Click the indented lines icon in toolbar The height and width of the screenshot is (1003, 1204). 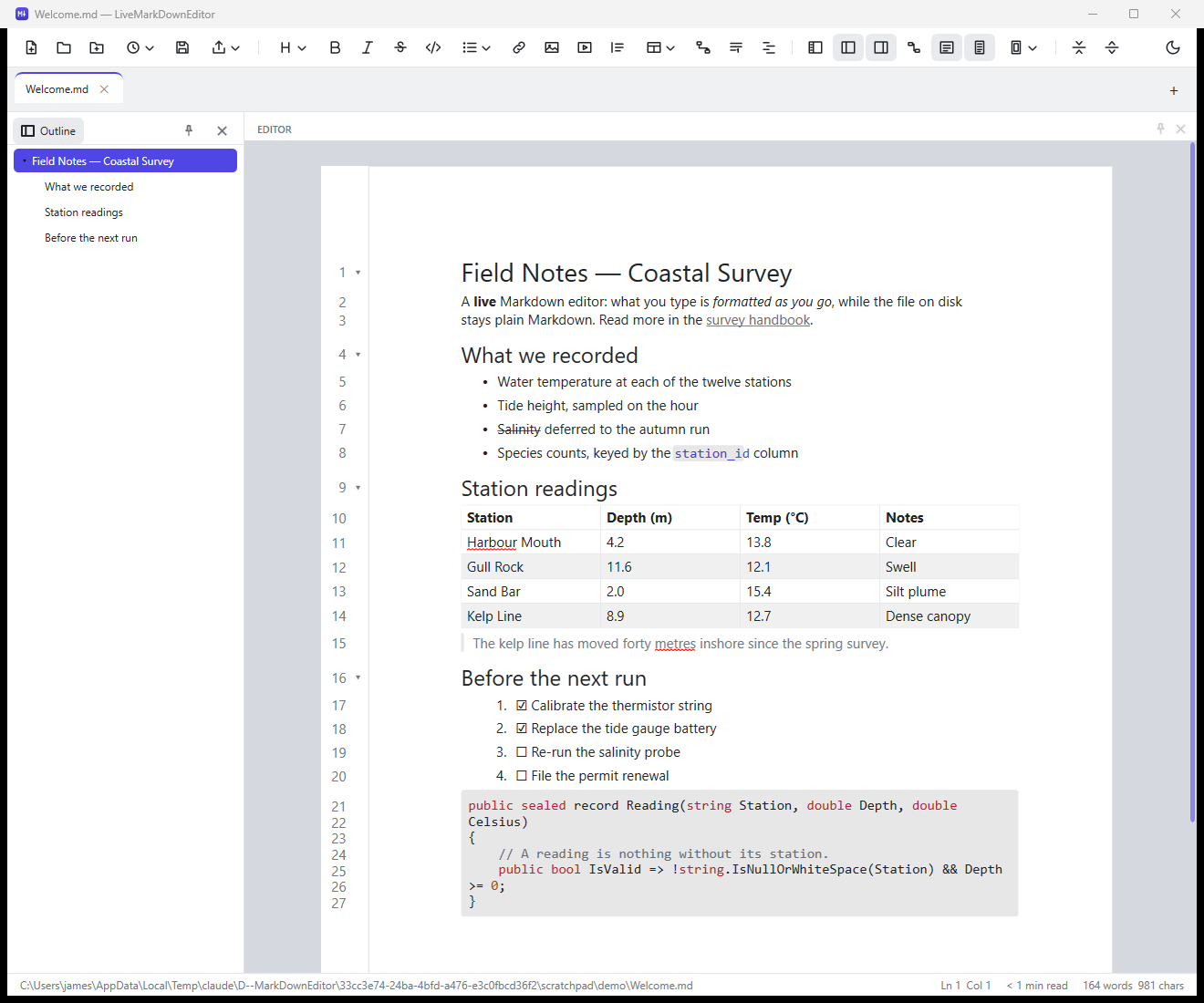(x=769, y=47)
